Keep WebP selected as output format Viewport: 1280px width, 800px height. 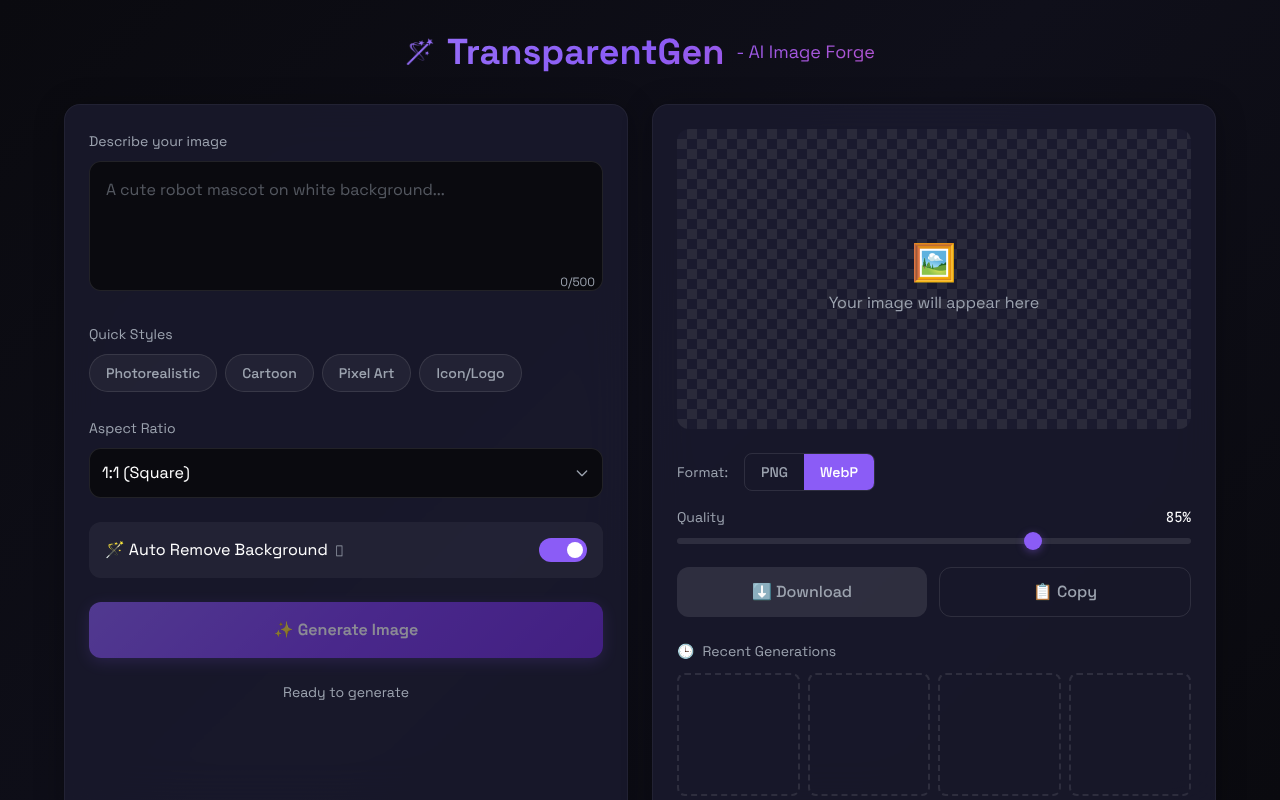[839, 471]
